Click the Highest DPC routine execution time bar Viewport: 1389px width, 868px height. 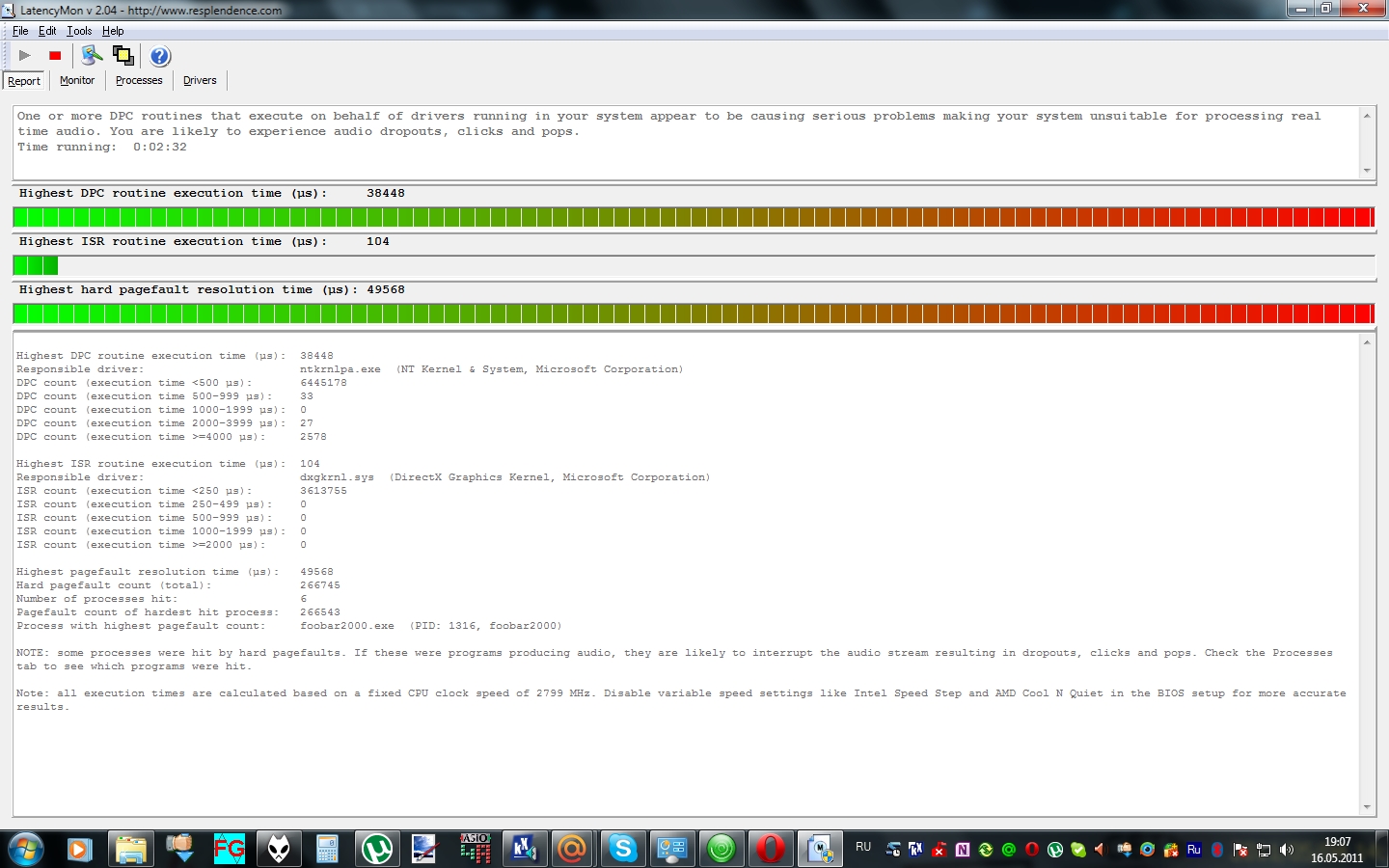694,217
